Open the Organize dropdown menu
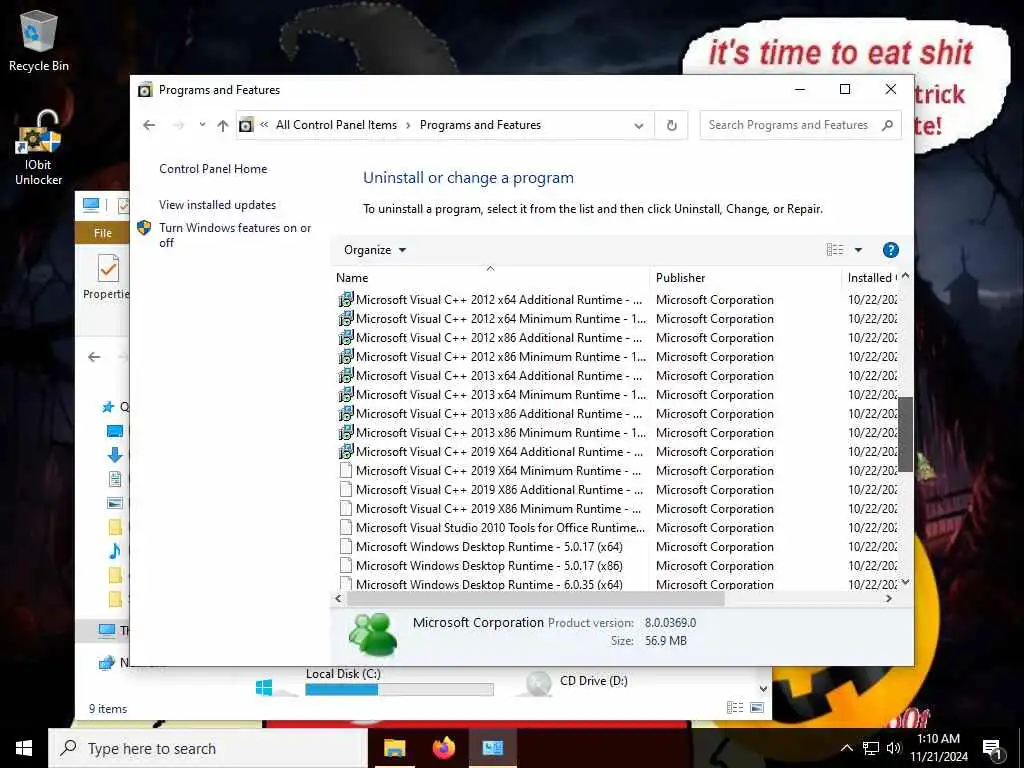The width and height of the screenshot is (1024, 768). click(375, 250)
